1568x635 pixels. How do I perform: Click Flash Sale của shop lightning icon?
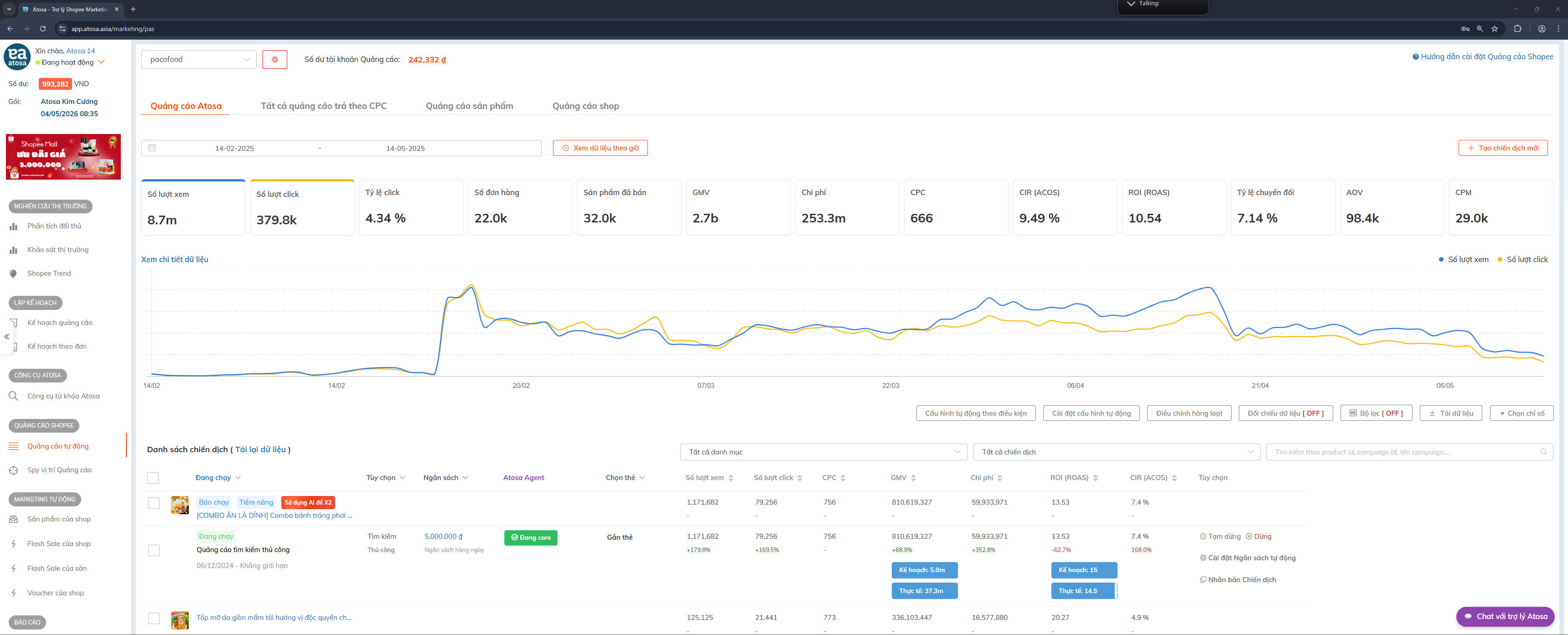(13, 544)
